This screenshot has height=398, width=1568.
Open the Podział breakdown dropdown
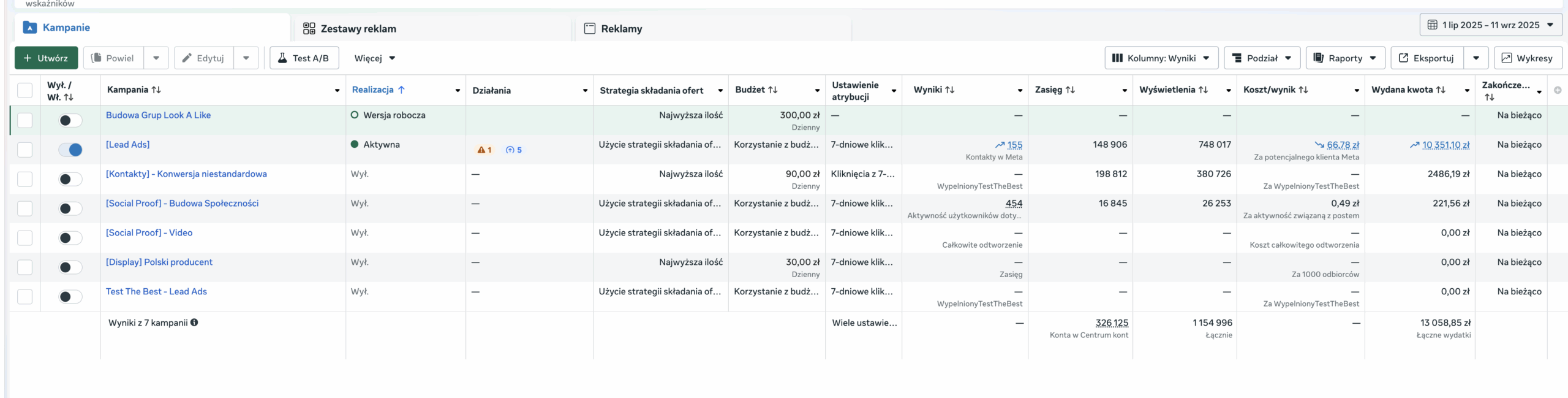coord(1261,58)
